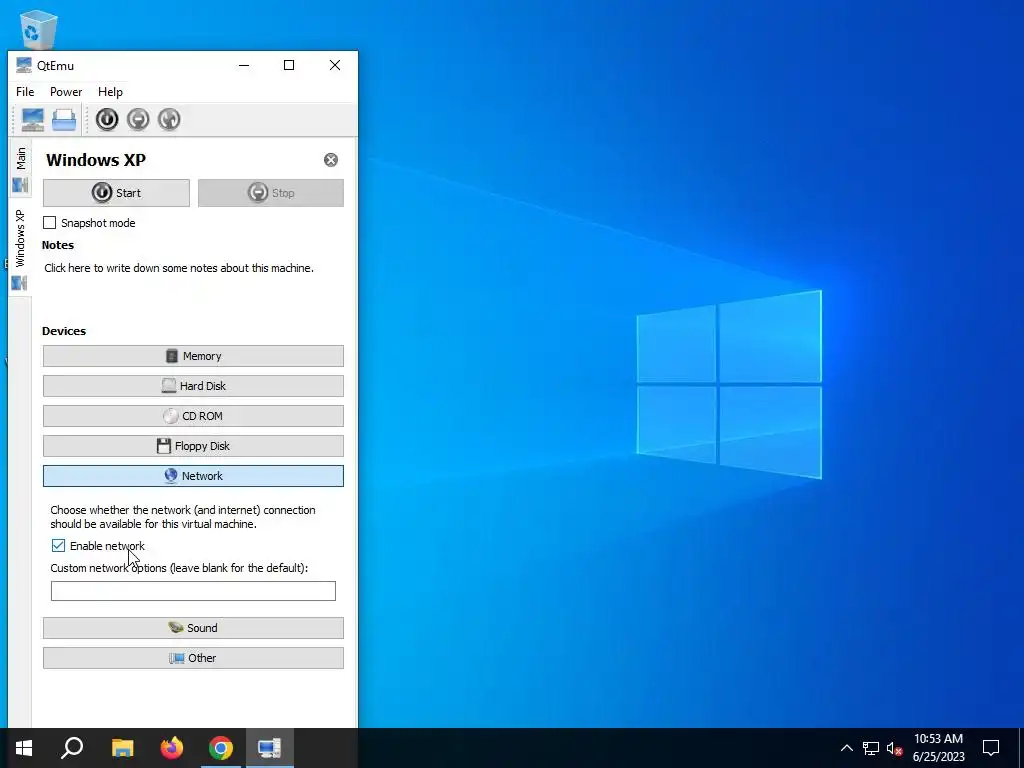
Task: Expand the CD ROM section
Action: tap(193, 416)
